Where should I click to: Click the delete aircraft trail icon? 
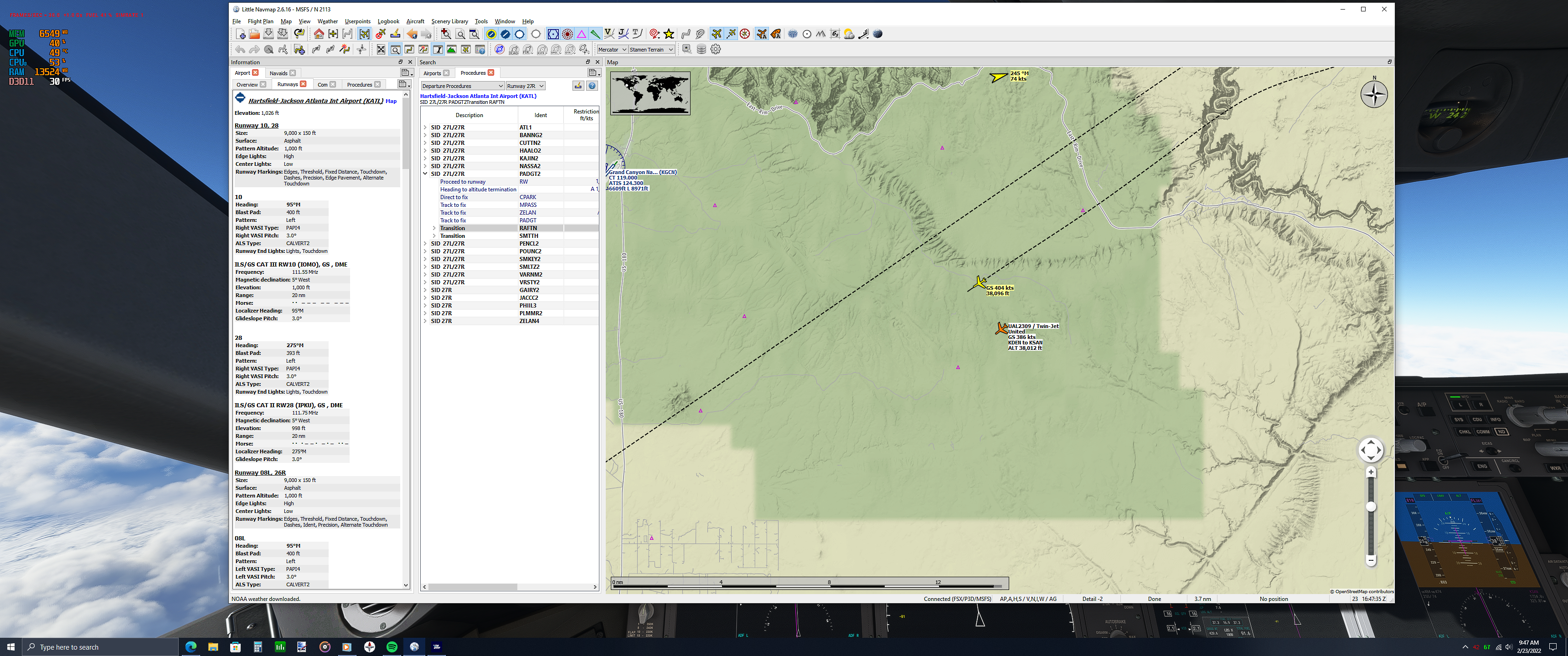(x=381, y=34)
